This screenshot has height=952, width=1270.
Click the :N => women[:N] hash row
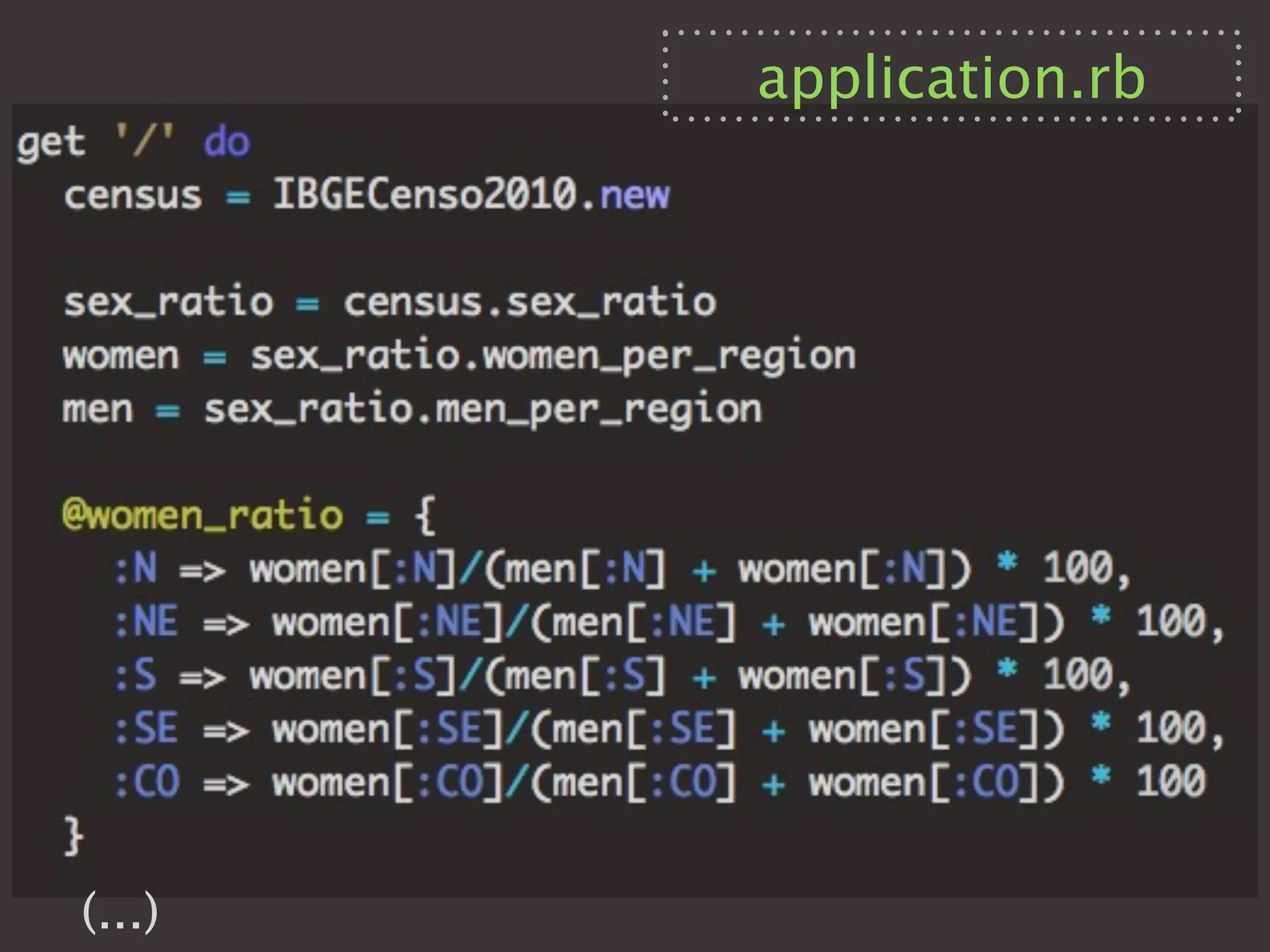623,569
